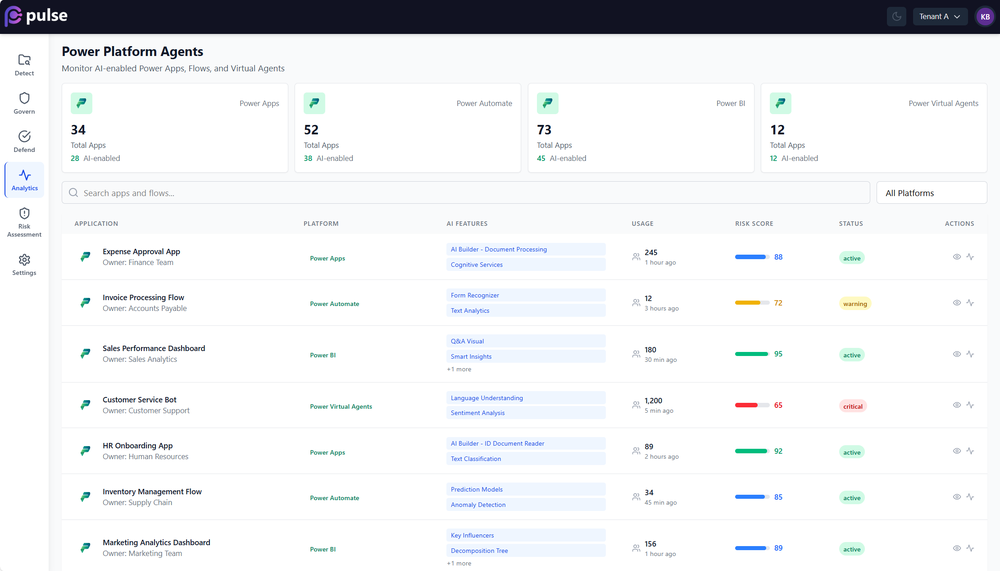The width and height of the screenshot is (1000, 571).
Task: Click the Power Apps card icon
Action: pos(82,103)
